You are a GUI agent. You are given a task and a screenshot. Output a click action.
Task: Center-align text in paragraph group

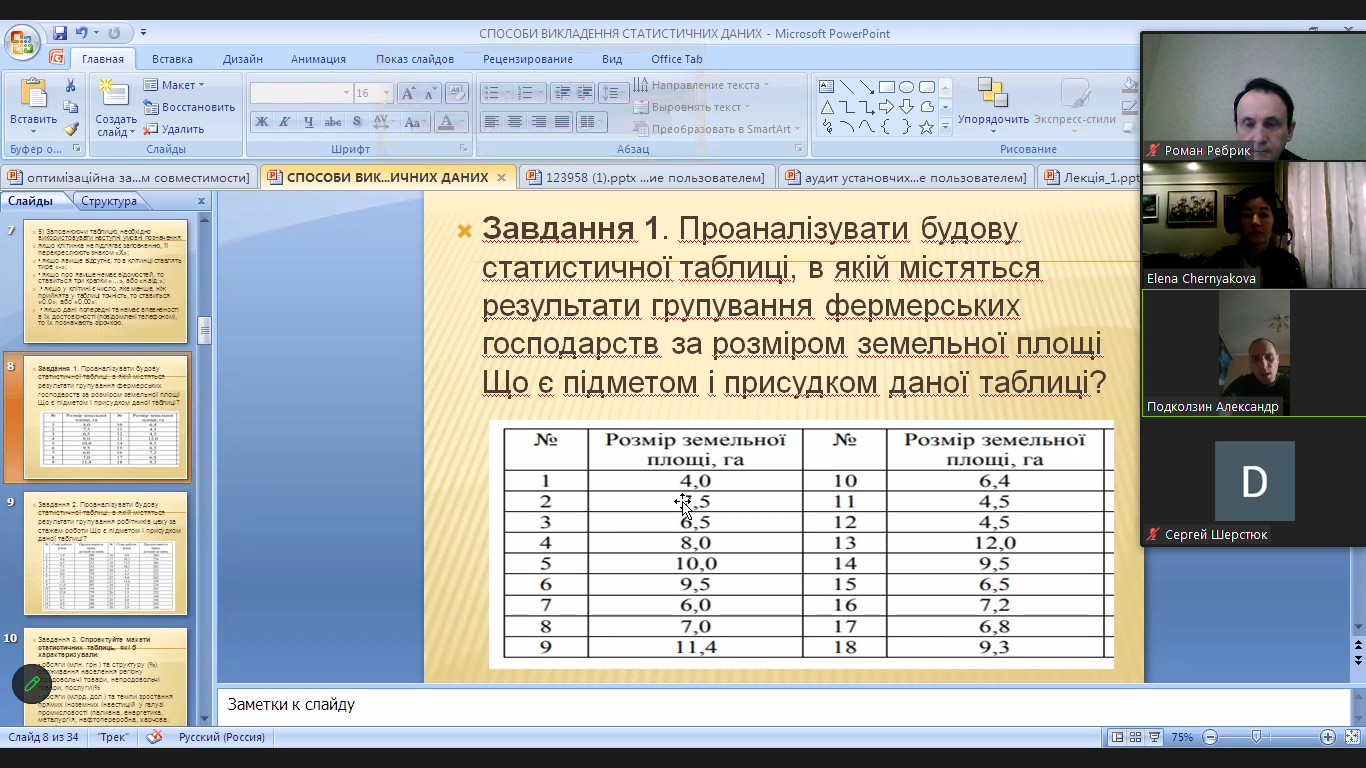[x=515, y=122]
